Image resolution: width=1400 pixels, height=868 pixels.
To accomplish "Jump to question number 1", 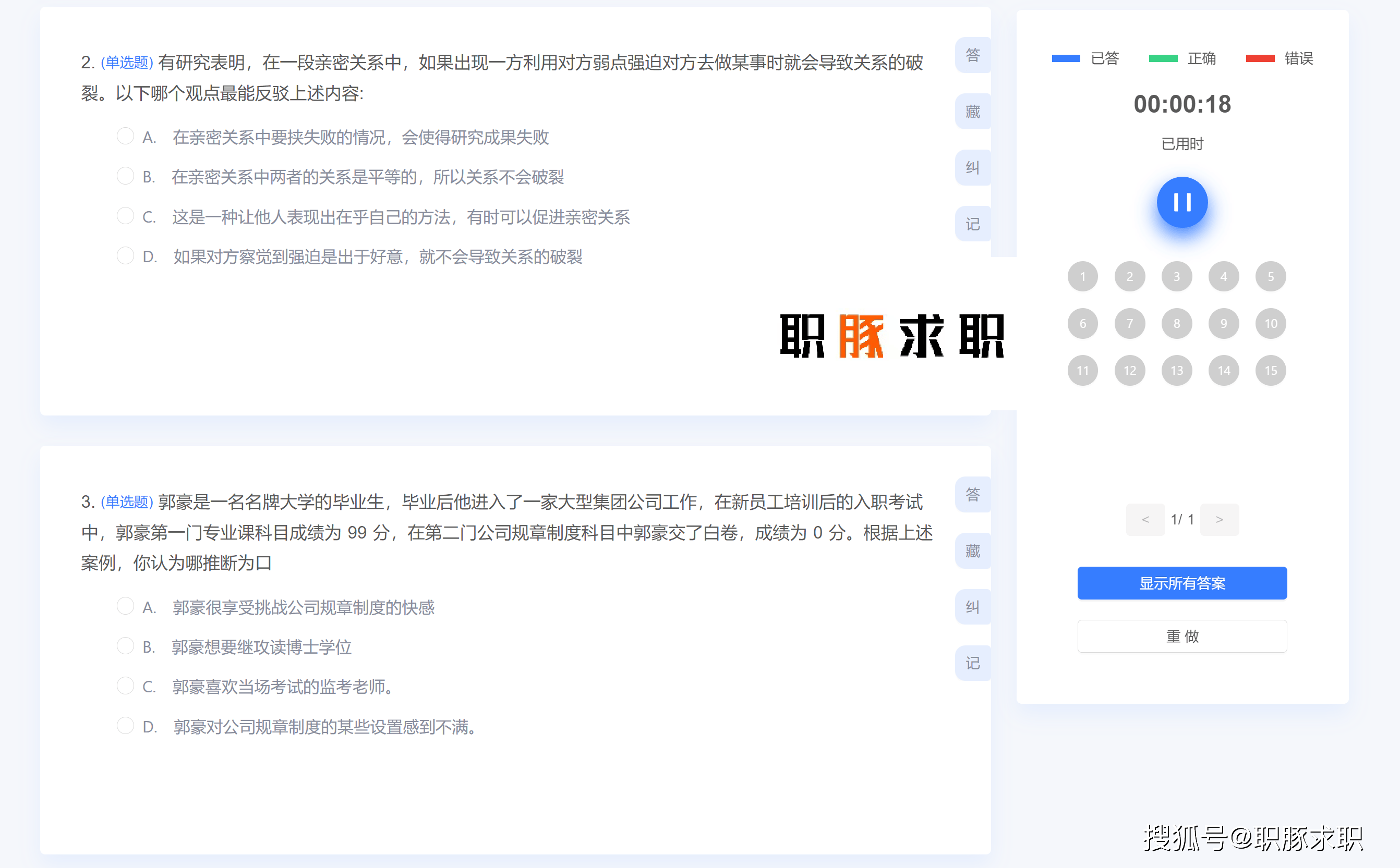I will tap(1082, 277).
